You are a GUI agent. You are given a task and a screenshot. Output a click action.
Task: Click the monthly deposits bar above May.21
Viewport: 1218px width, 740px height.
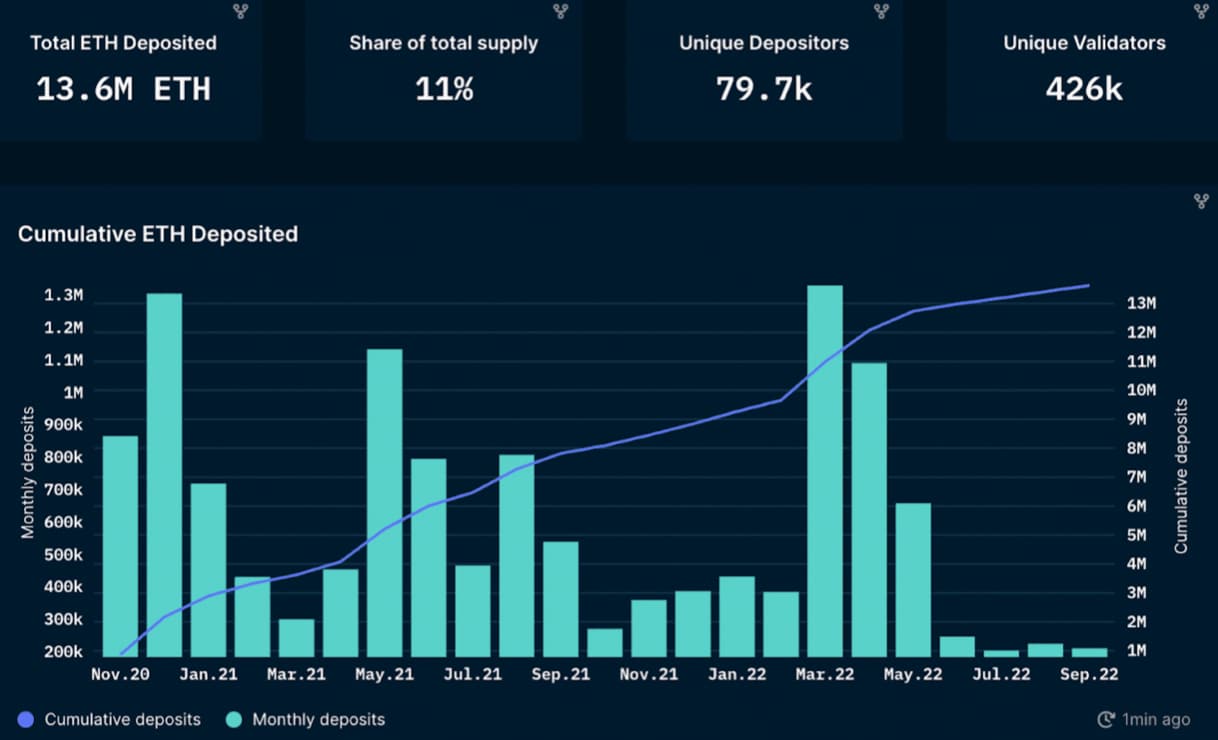[385, 502]
